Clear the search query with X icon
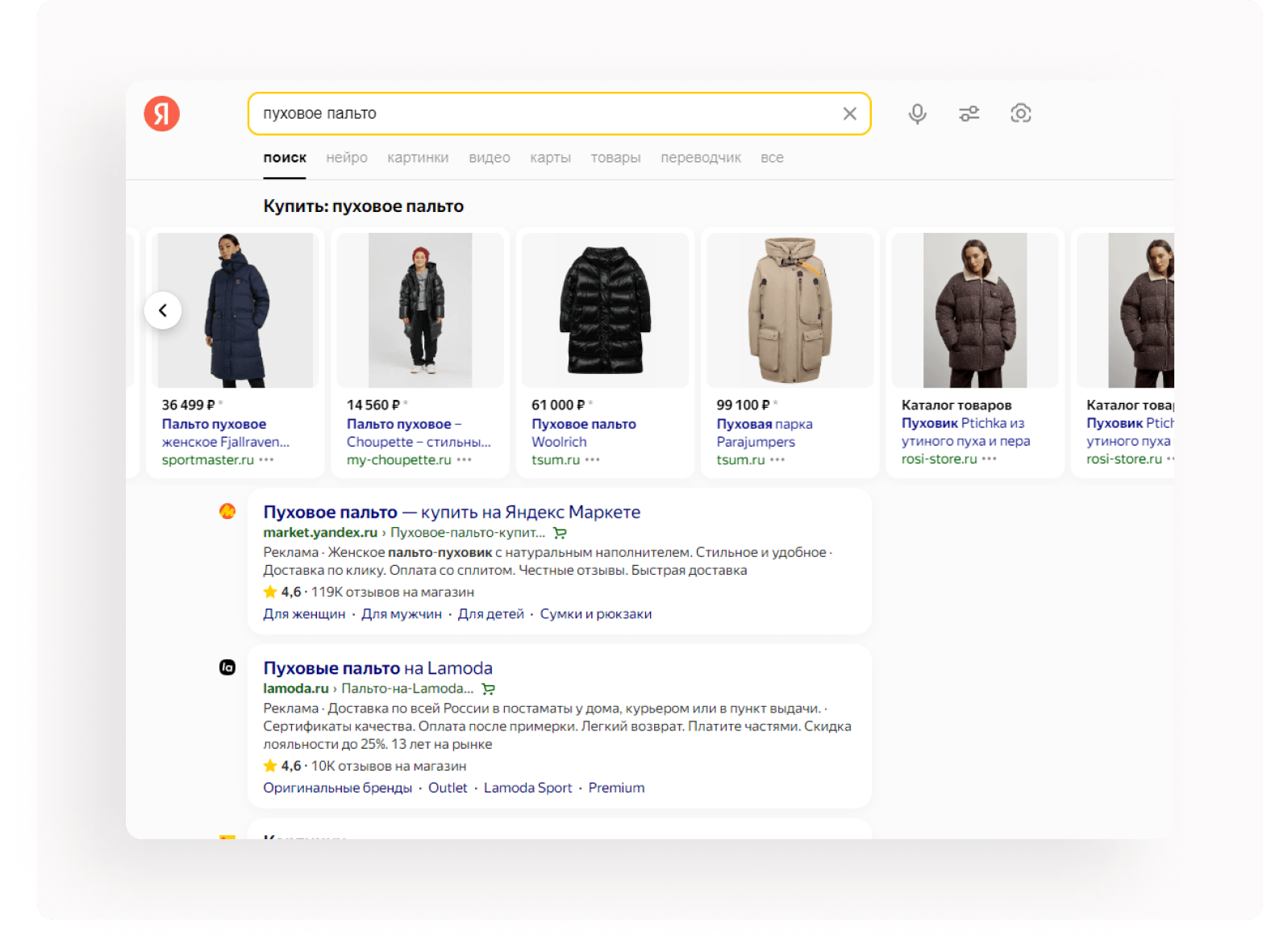Screen dimensions: 1263x952 849,114
